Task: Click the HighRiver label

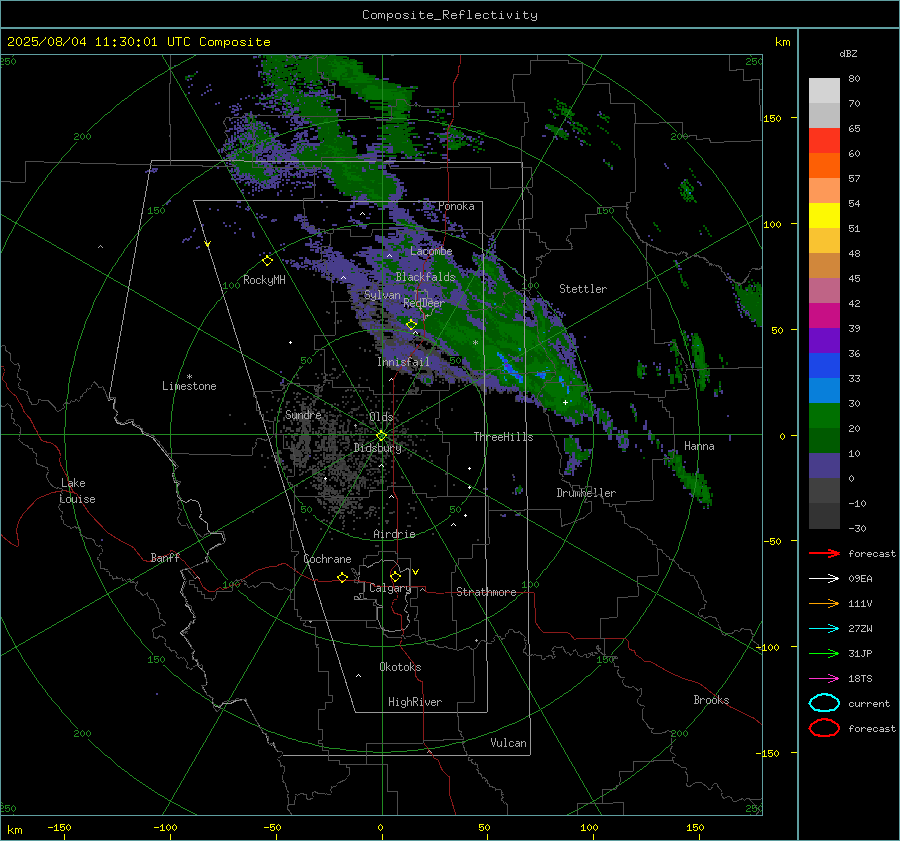Action: pos(415,702)
